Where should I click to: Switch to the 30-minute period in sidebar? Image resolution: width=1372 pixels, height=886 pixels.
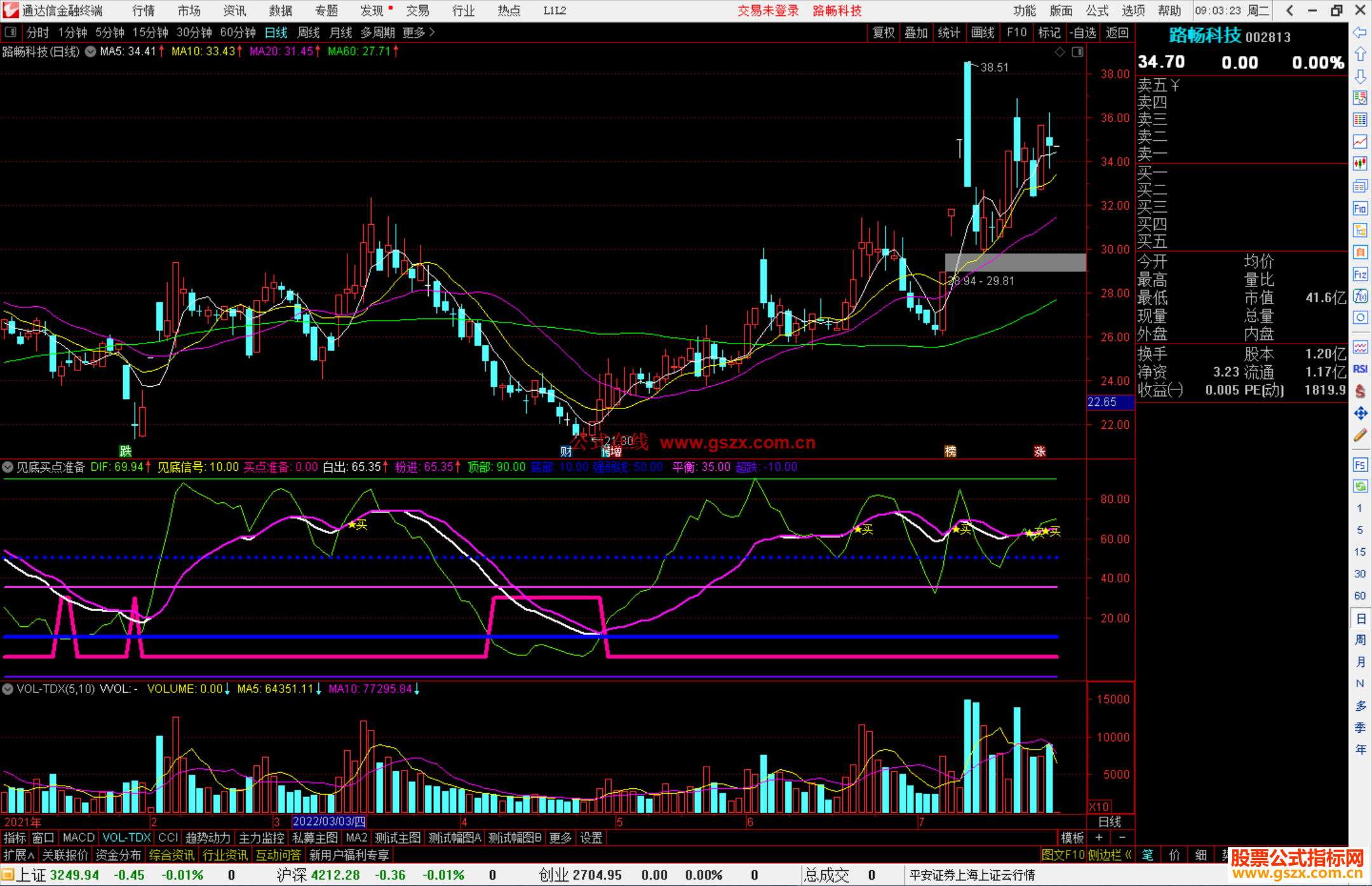(x=1359, y=574)
